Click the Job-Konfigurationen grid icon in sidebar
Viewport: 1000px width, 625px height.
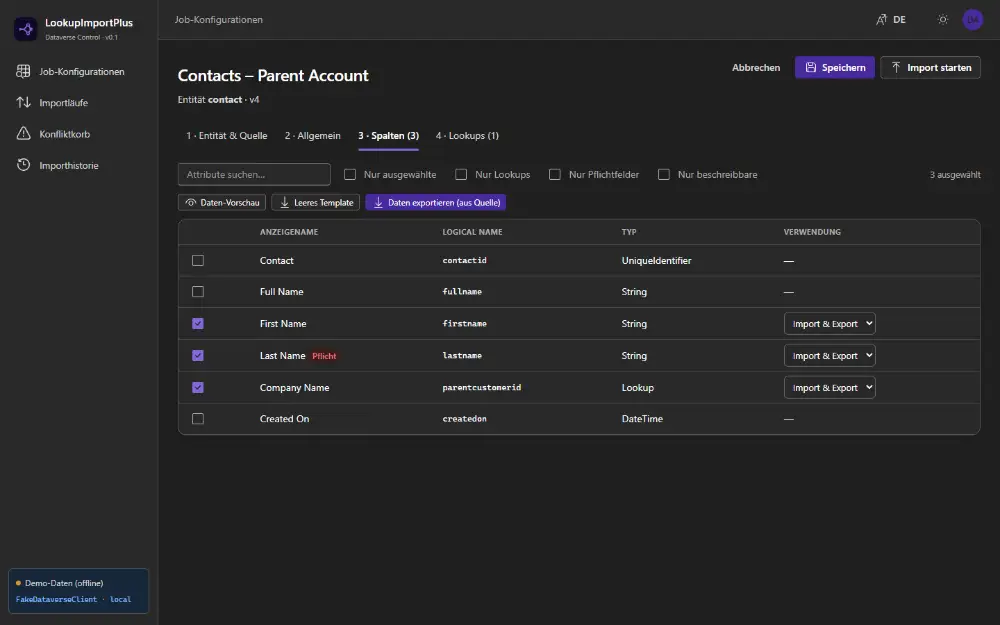coord(23,71)
